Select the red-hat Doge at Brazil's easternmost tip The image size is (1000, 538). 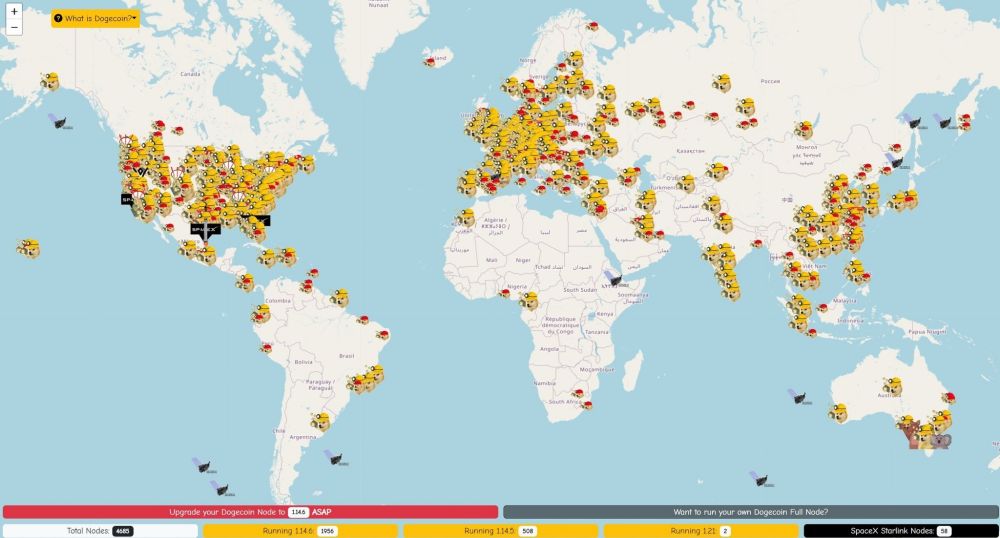pyautogui.click(x=383, y=334)
